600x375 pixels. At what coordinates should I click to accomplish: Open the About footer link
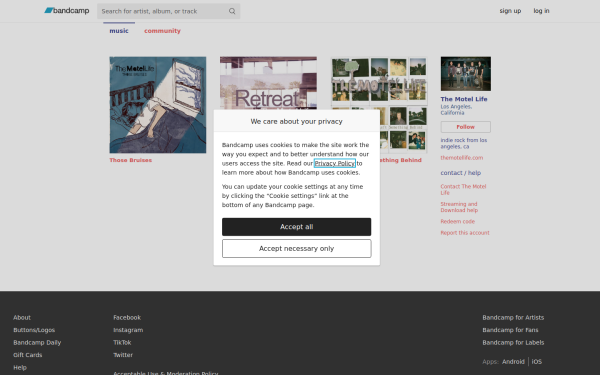[22, 318]
